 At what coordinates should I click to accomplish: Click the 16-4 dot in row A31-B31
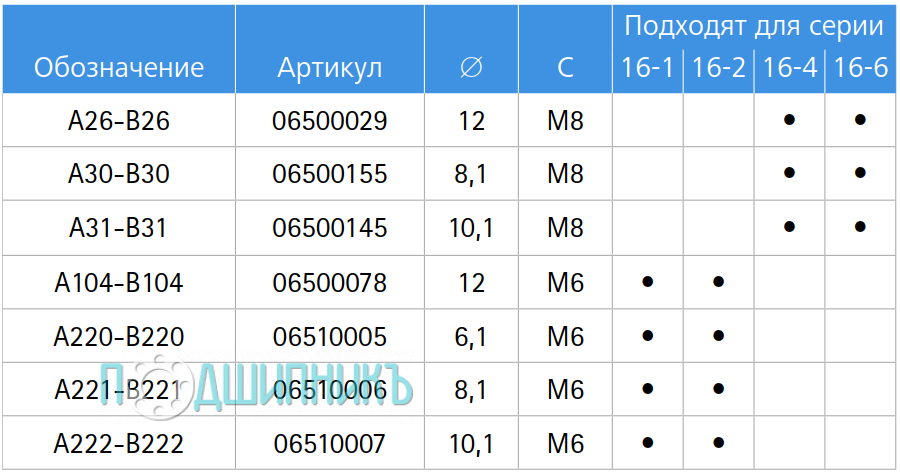(789, 227)
